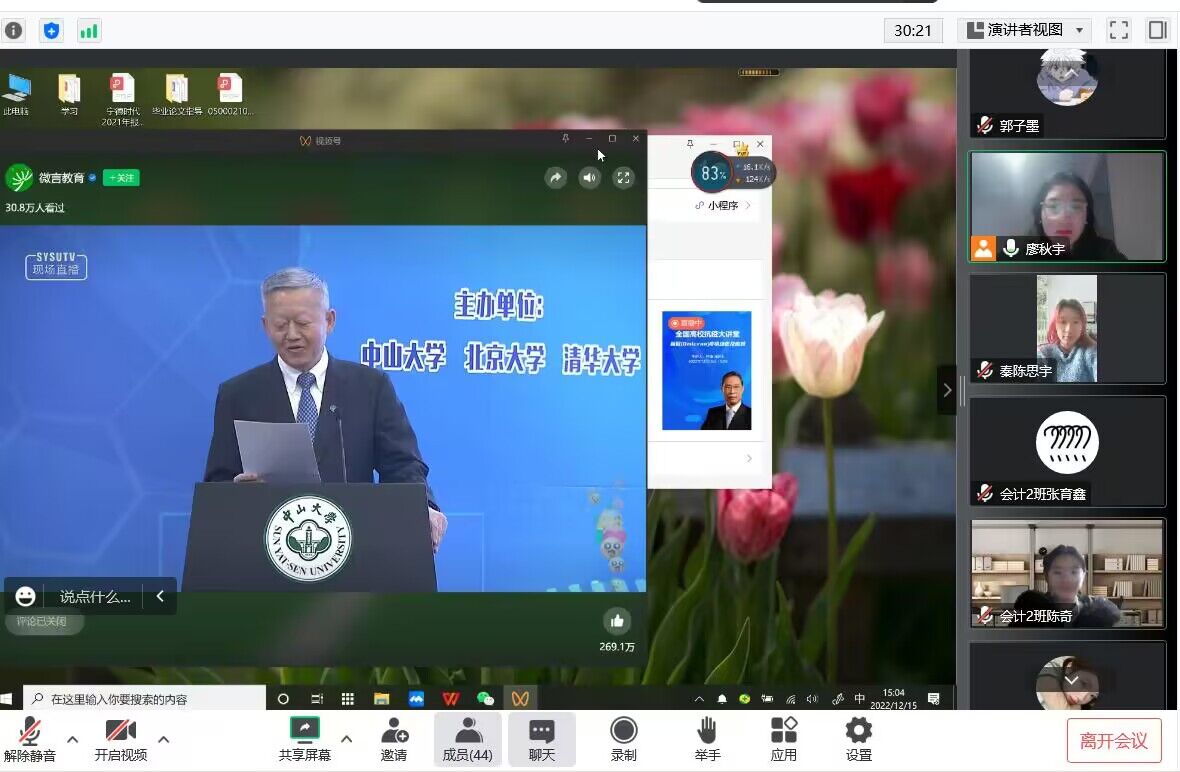Click the 邀请 invite icon
Screen dimensions: 1180x772
click(394, 732)
